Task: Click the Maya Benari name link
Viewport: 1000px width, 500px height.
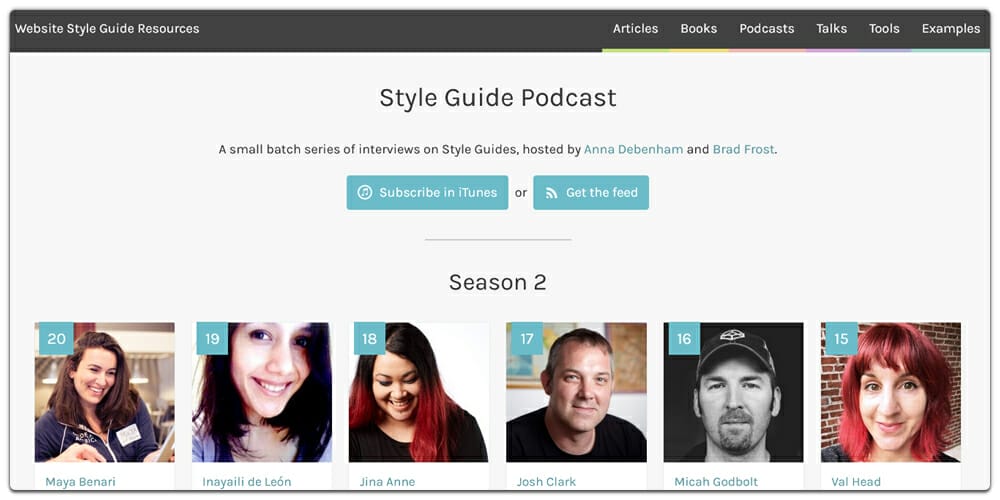Action: 80,482
